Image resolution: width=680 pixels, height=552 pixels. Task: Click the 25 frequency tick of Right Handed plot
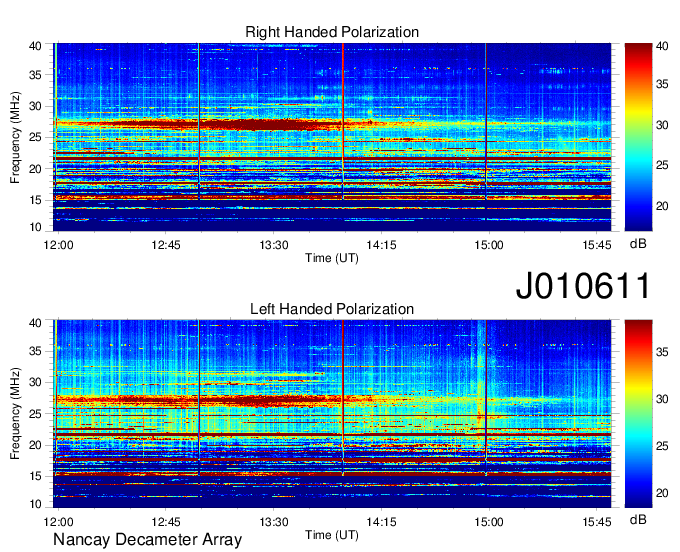click(35, 137)
